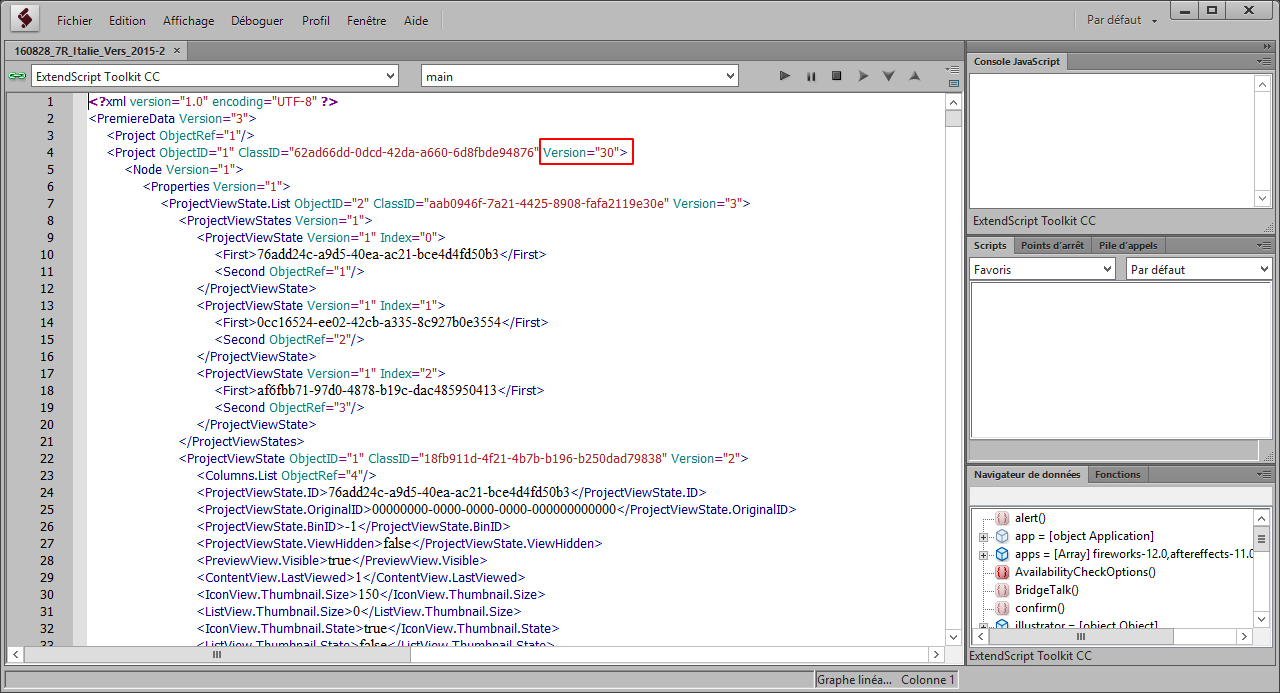Click the AvailabilityCheckOptions() braces icon
Image resolution: width=1280 pixels, height=693 pixels.
coord(1002,572)
